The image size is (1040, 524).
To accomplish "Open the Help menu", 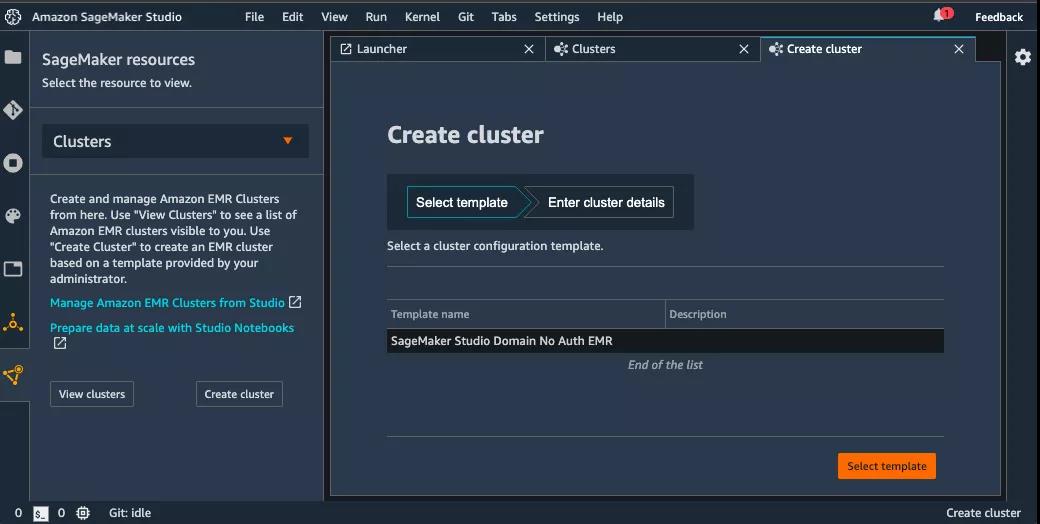I will pyautogui.click(x=610, y=17).
